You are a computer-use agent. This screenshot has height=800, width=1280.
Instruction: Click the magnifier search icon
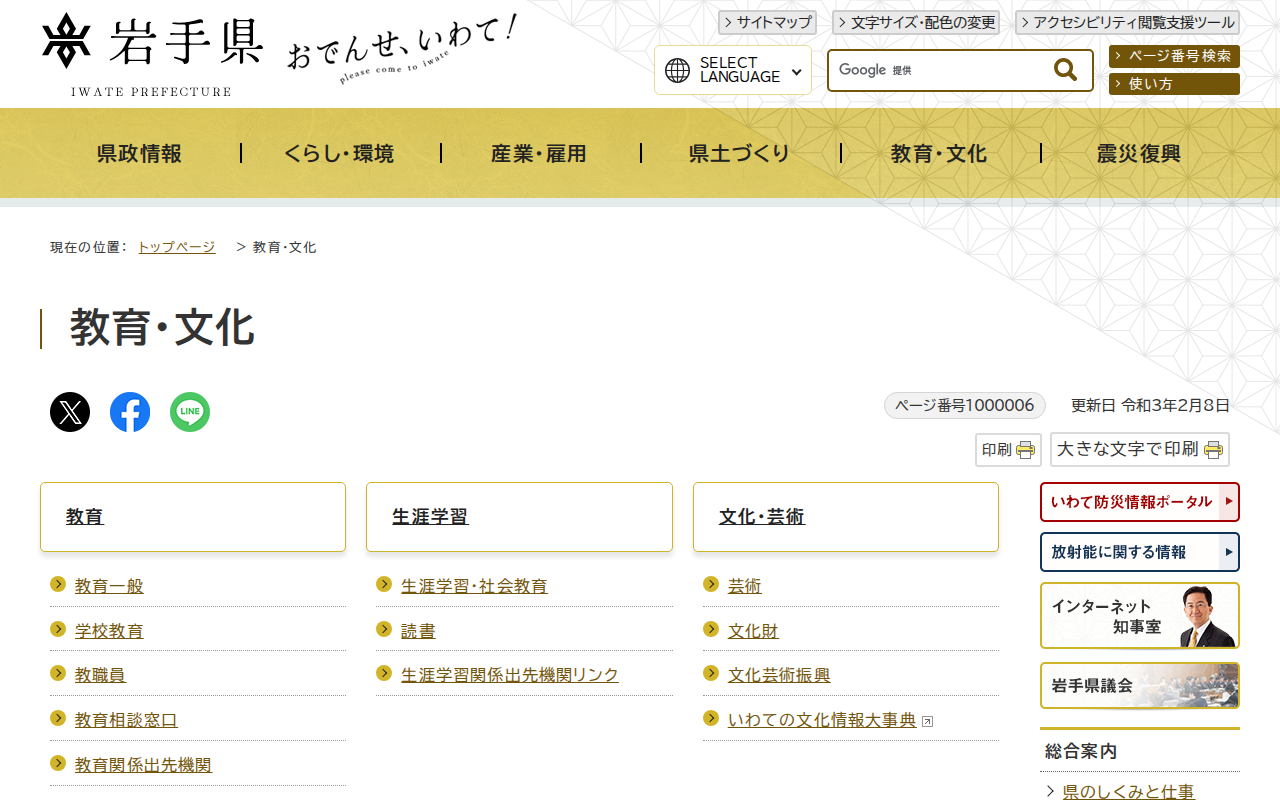[x=1066, y=70]
